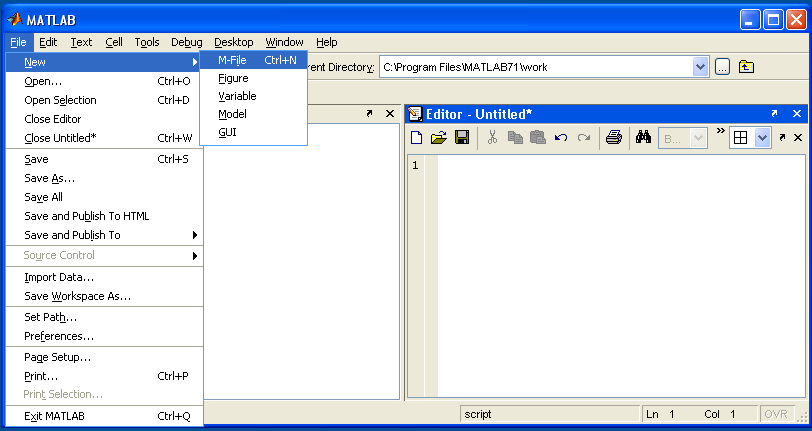Open the Debug menu
Image resolution: width=812 pixels, height=431 pixels.
point(187,42)
